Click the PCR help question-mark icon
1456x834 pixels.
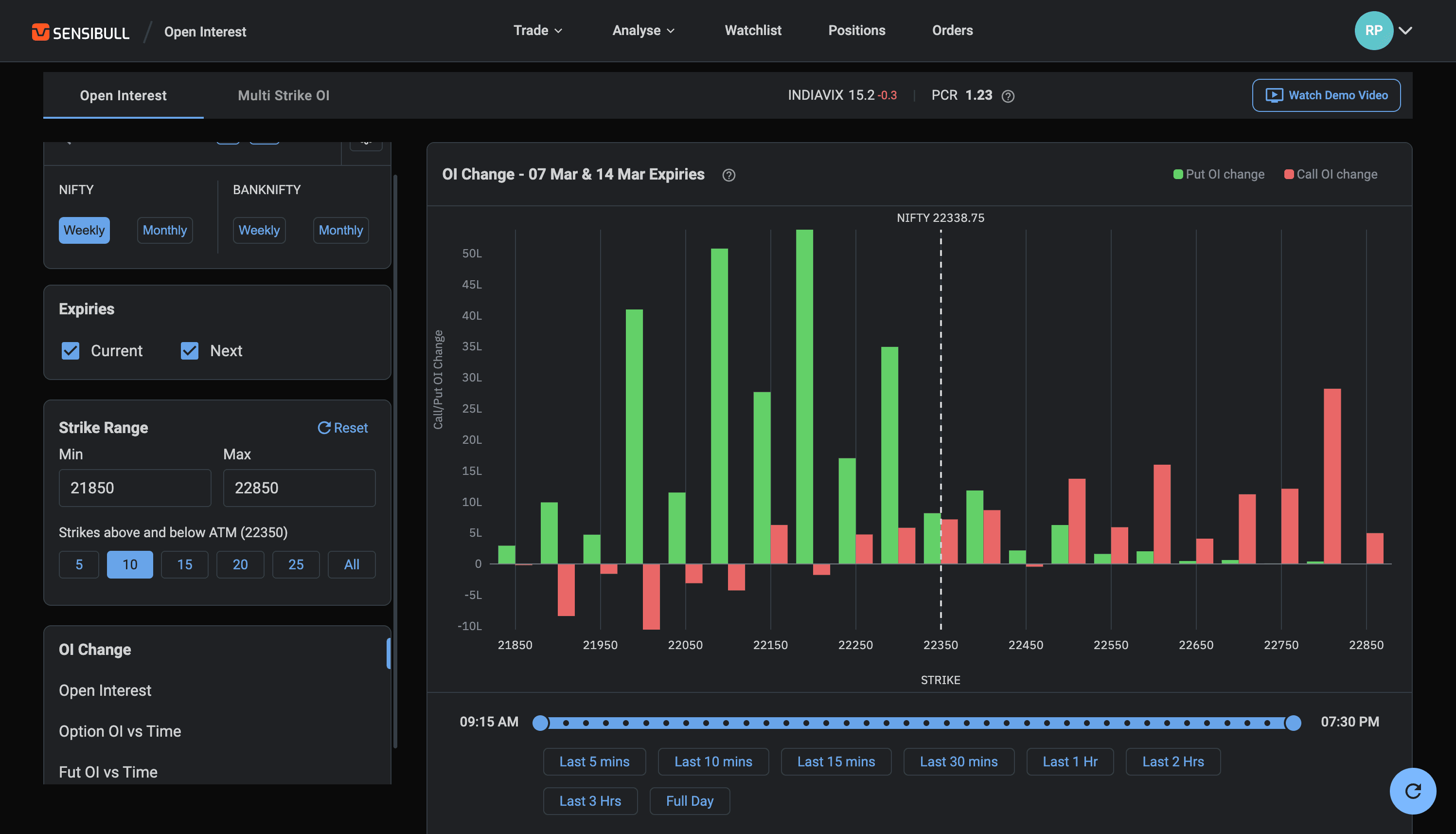[x=1008, y=96]
